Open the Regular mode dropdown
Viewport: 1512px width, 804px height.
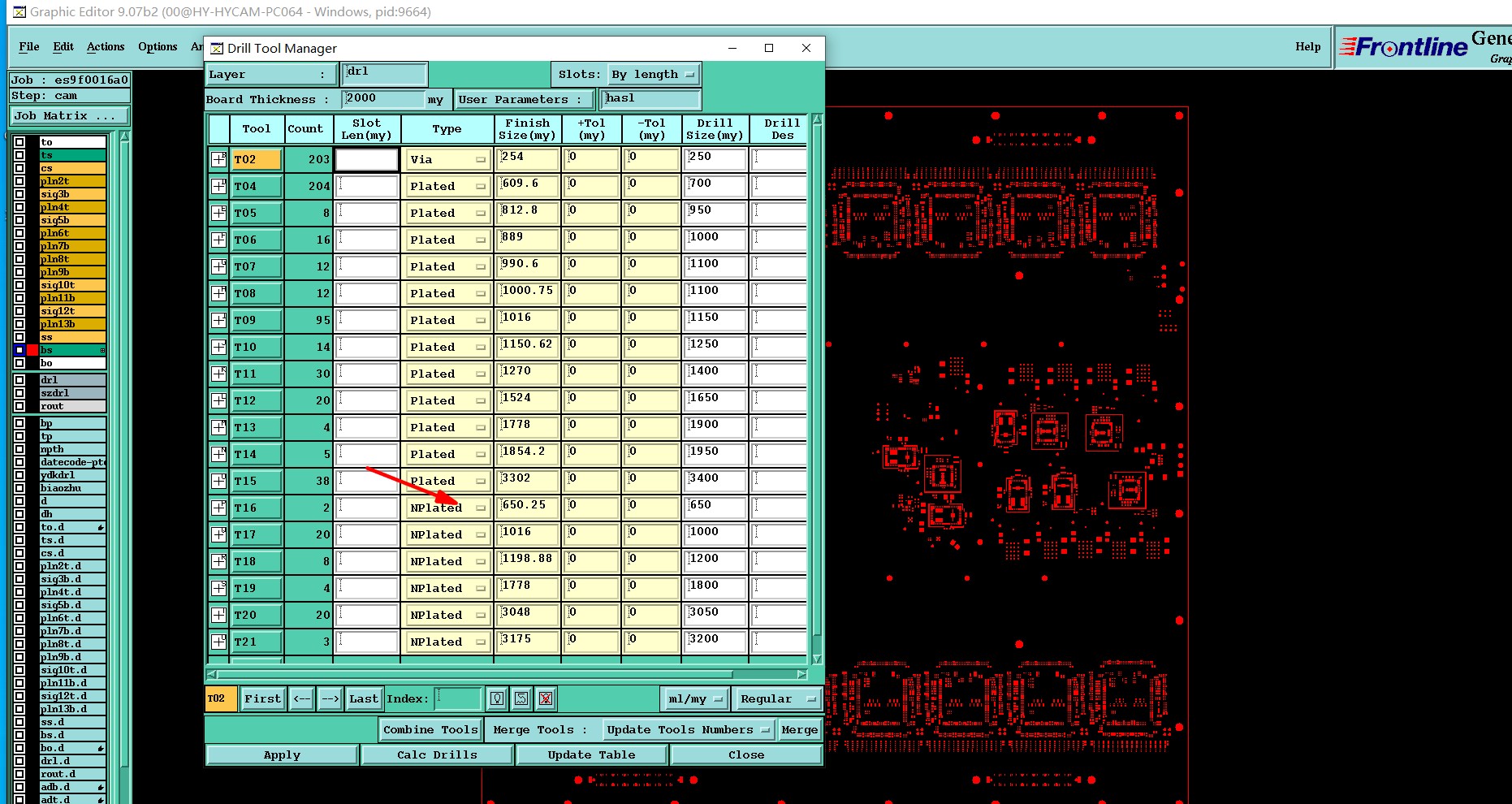coord(777,698)
